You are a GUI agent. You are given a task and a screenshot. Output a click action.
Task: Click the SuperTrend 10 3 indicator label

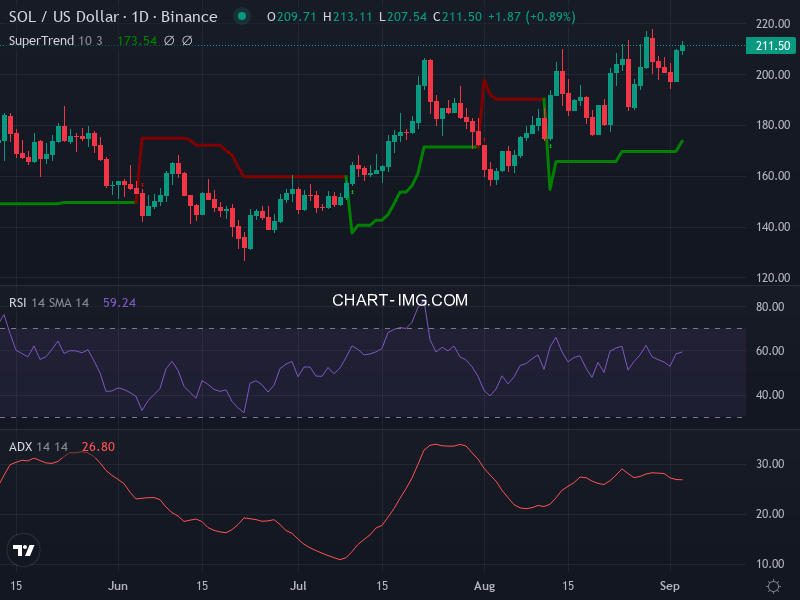tap(58, 41)
